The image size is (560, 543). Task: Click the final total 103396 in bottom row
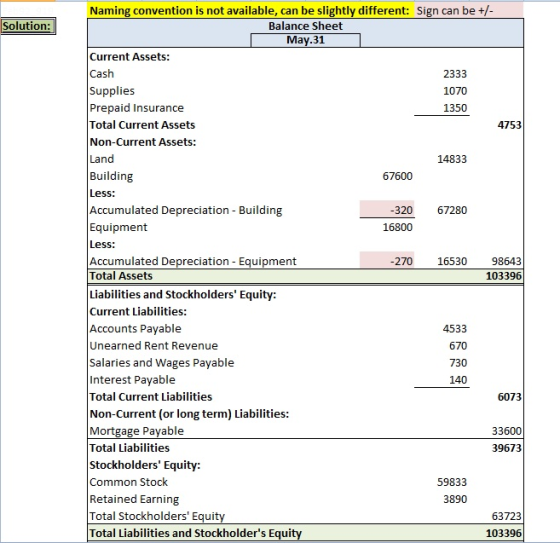coord(504,533)
